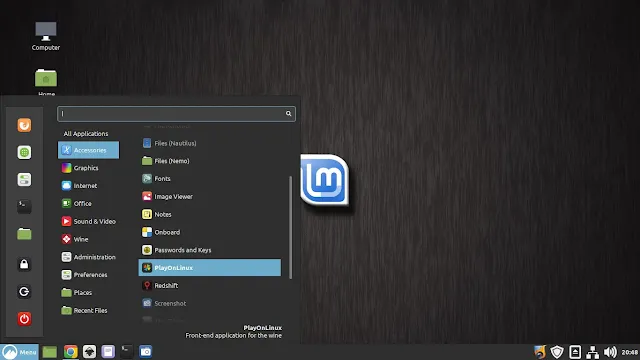Open the update manager shield tray icon
Viewport: 640px width, 360px height.
[557, 352]
